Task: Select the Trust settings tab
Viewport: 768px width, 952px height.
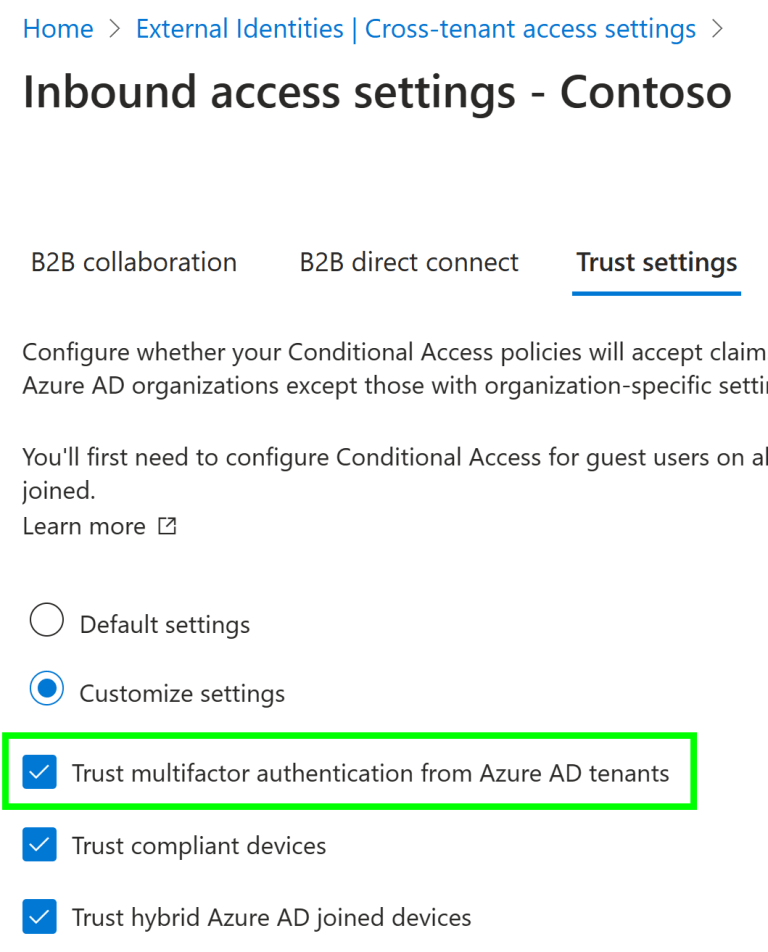Action: 656,262
